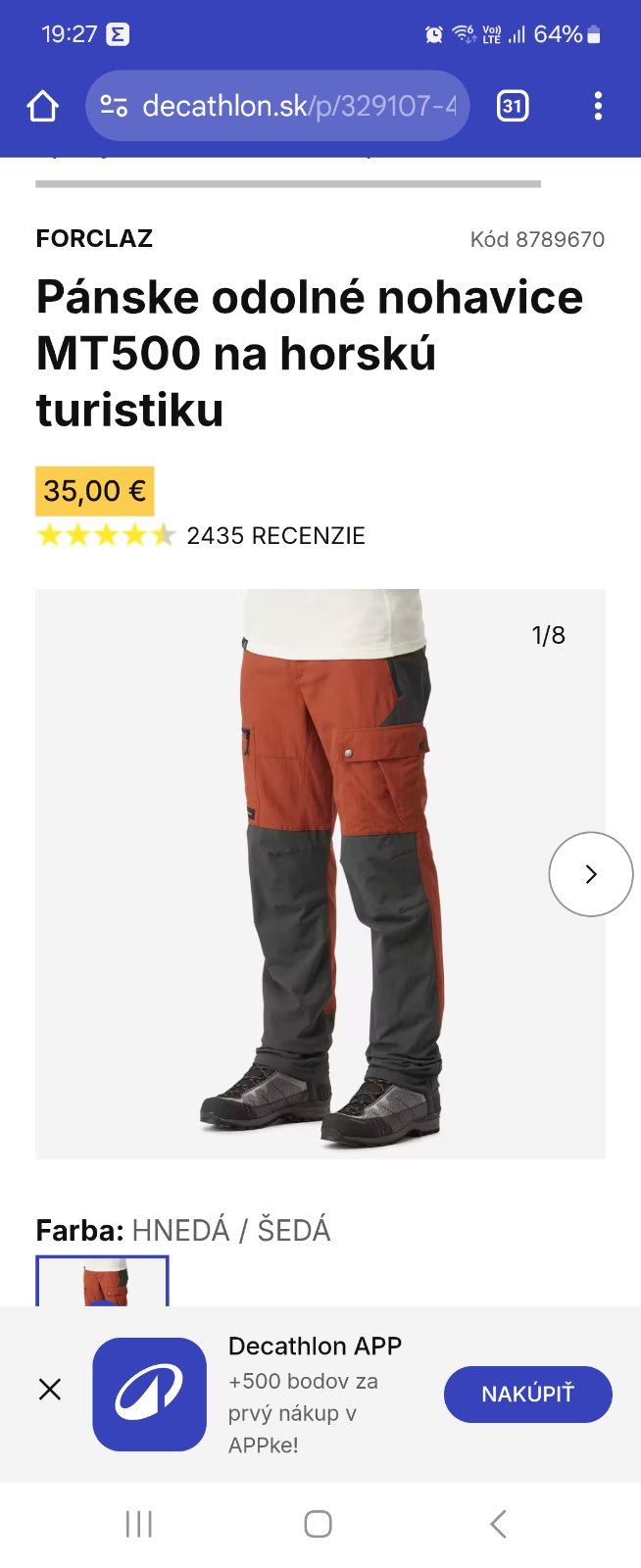Show next product image with arrow
The height and width of the screenshot is (1568, 641).
pyautogui.click(x=591, y=874)
